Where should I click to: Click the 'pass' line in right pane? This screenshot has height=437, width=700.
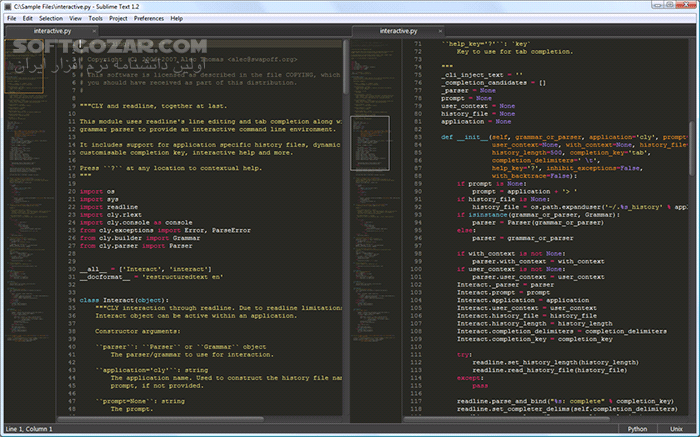tap(480, 386)
